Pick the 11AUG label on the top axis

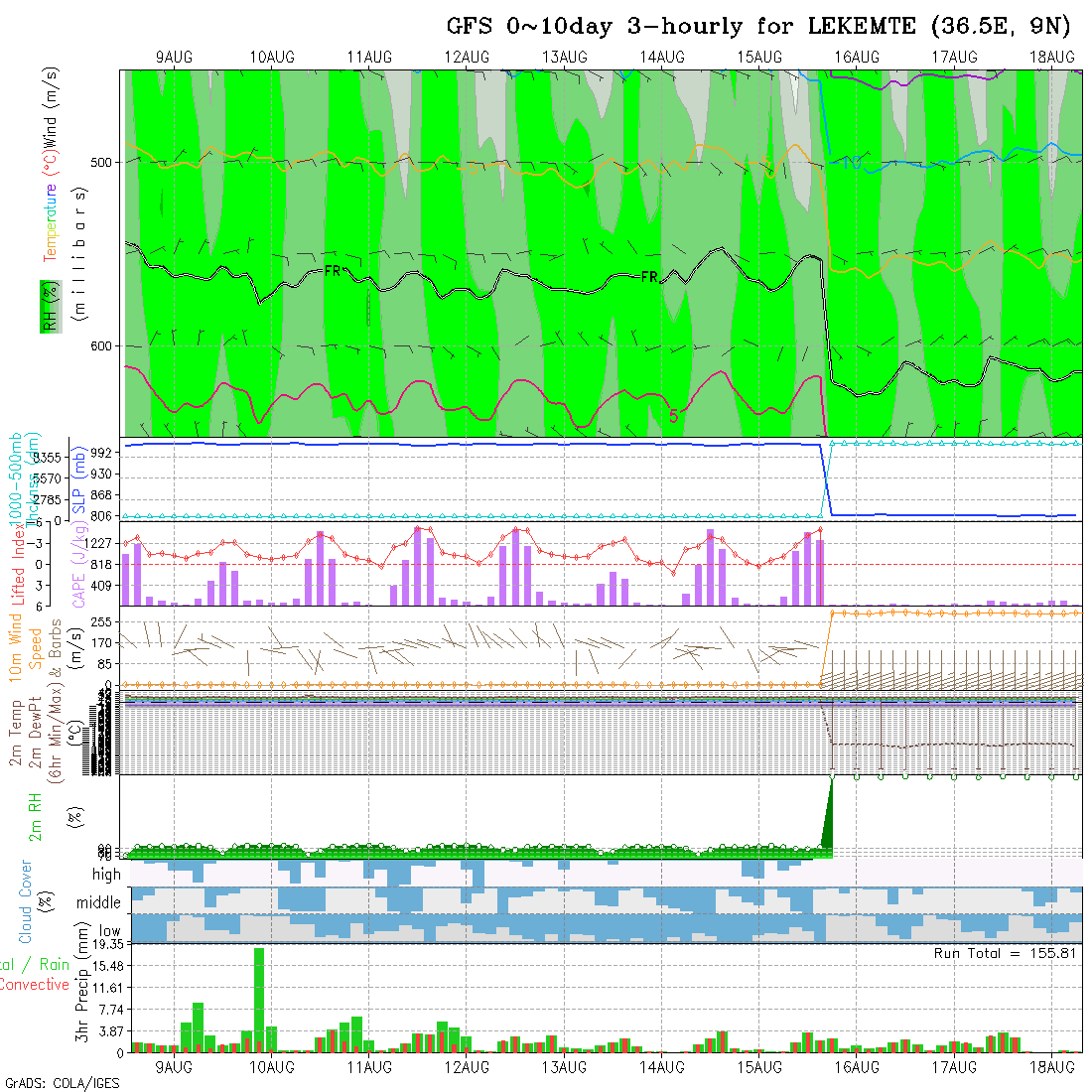369,58
